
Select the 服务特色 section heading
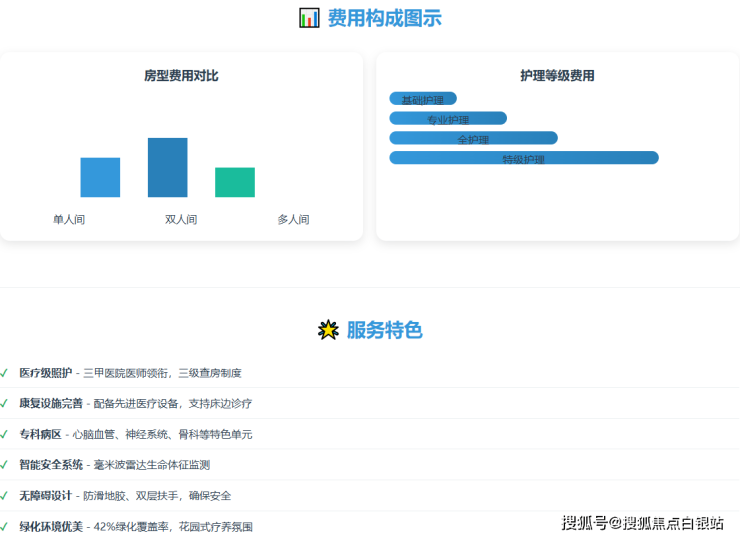[x=384, y=330]
